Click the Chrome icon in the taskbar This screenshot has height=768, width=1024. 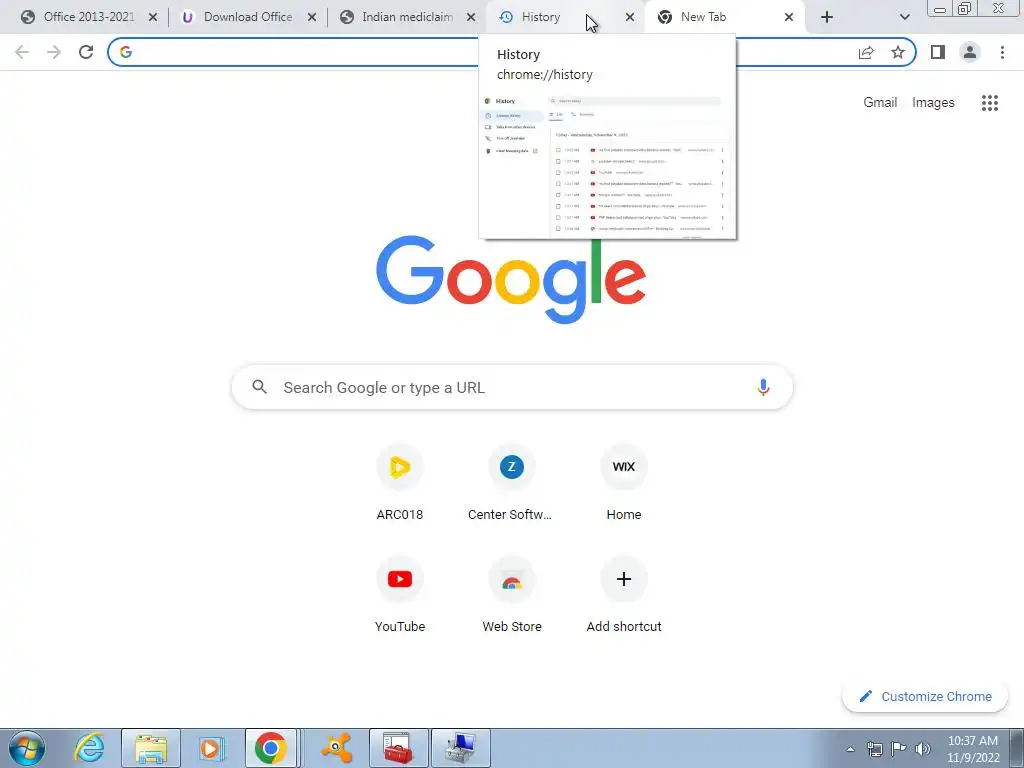[x=271, y=748]
